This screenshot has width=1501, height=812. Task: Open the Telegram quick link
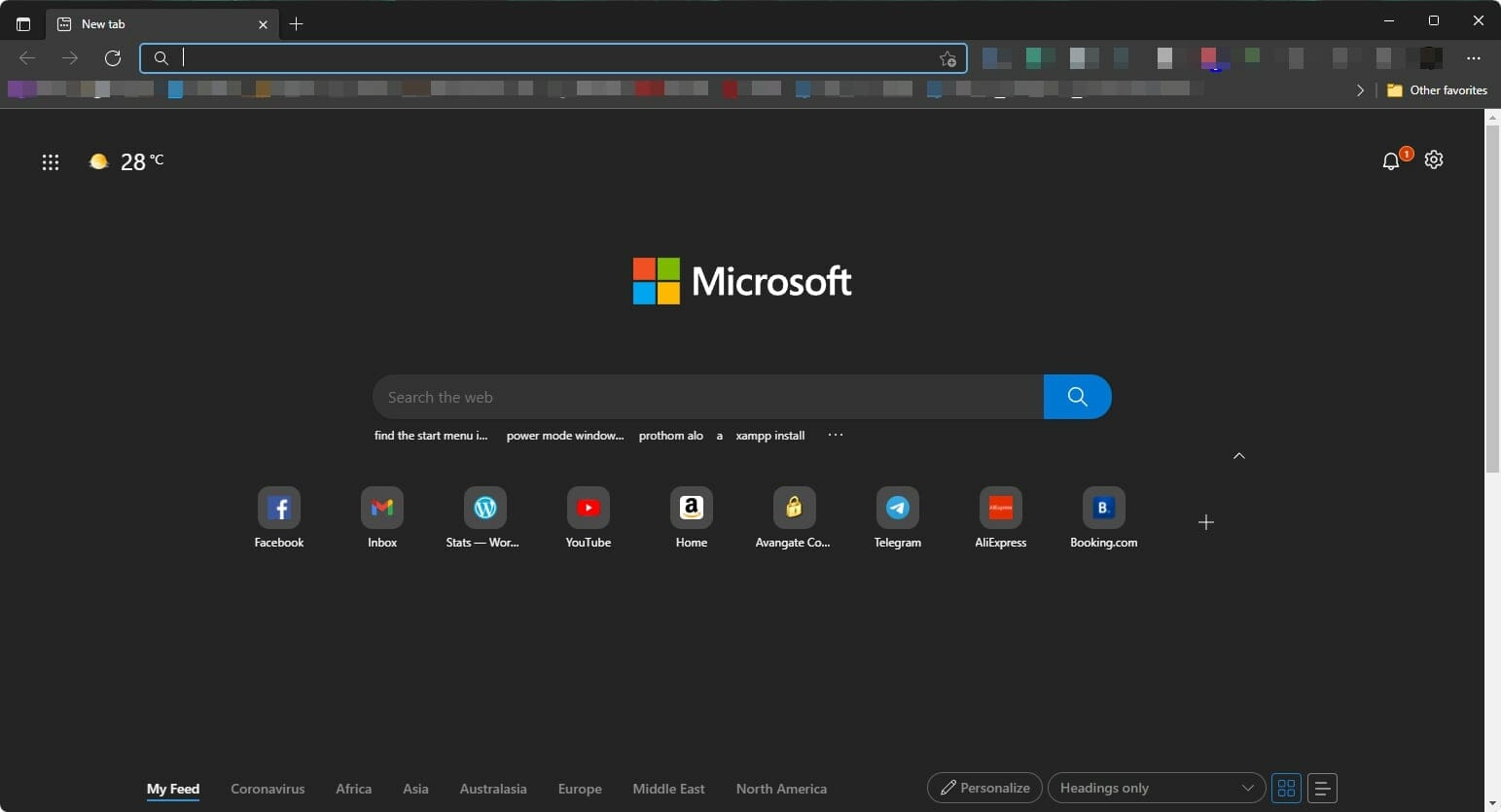(x=898, y=518)
